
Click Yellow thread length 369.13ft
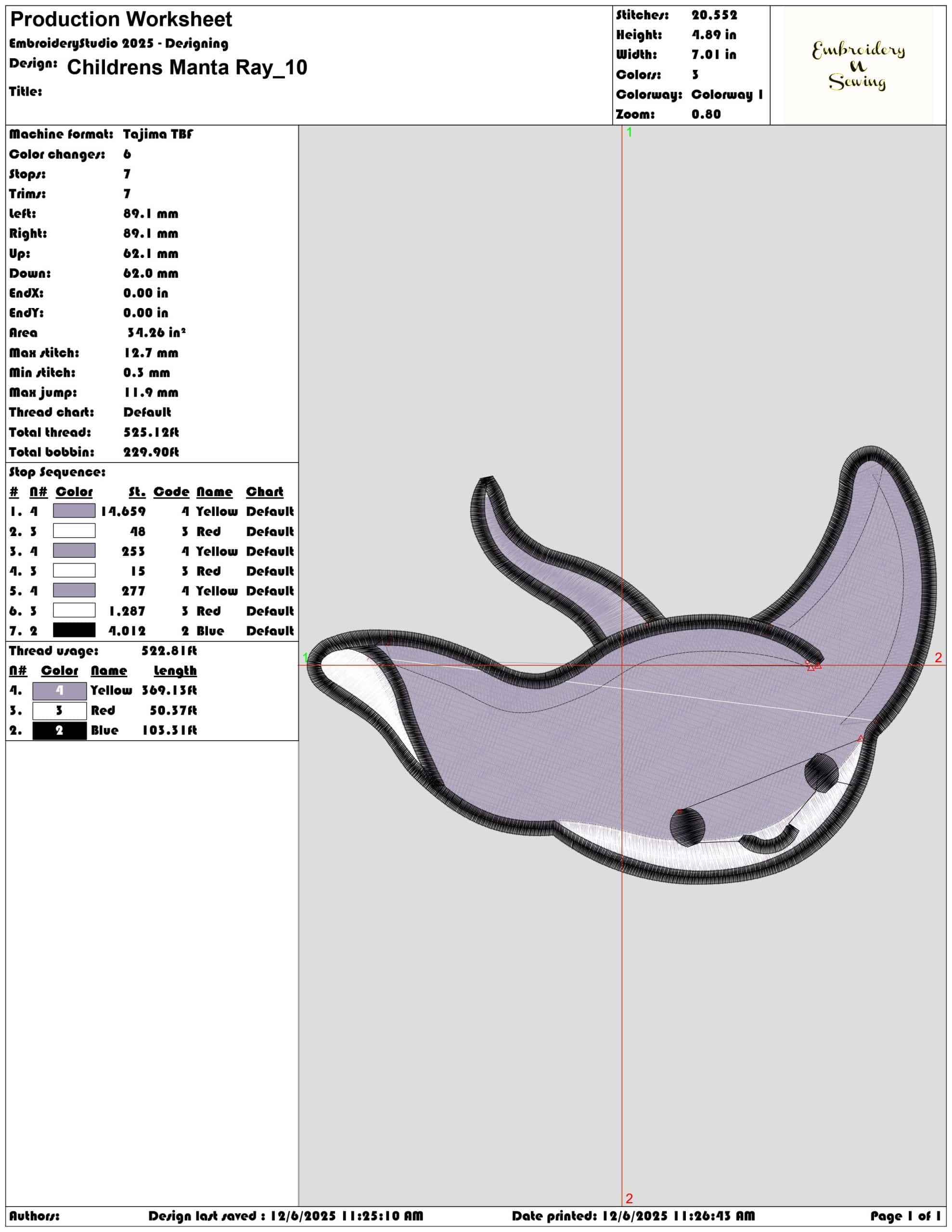click(169, 691)
